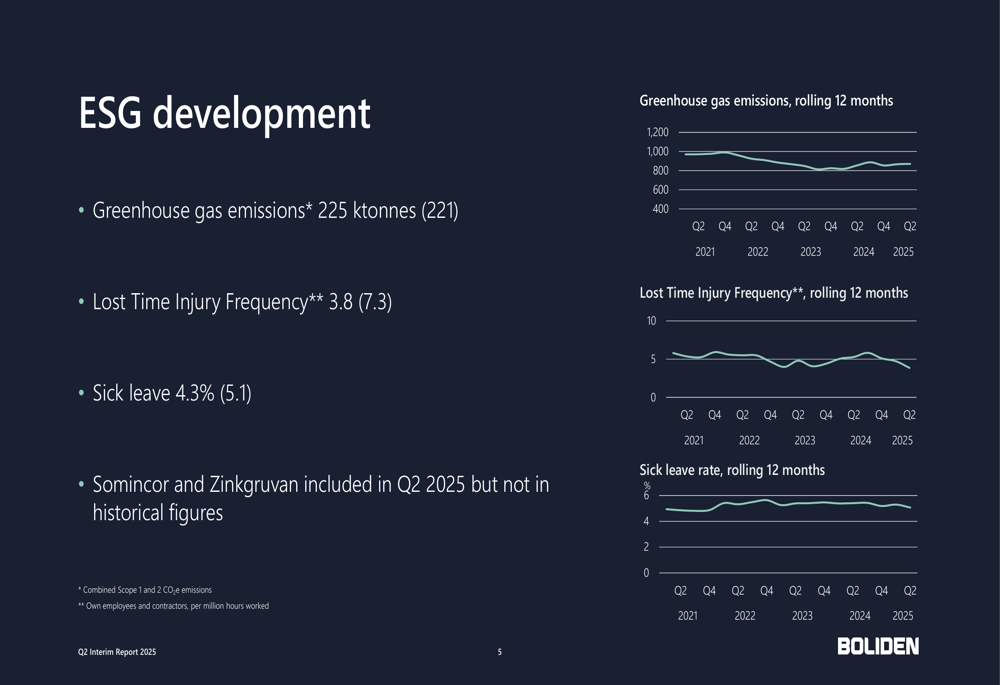Viewport: 1000px width, 685px height.
Task: Select the 'Sick leave rate' chart title
Action: 732,470
